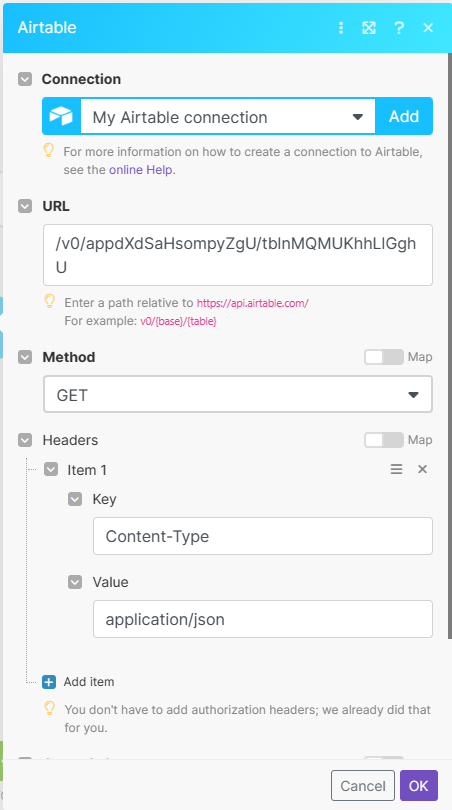The width and height of the screenshot is (452, 810).
Task: Open the online Help link
Action: point(141,170)
